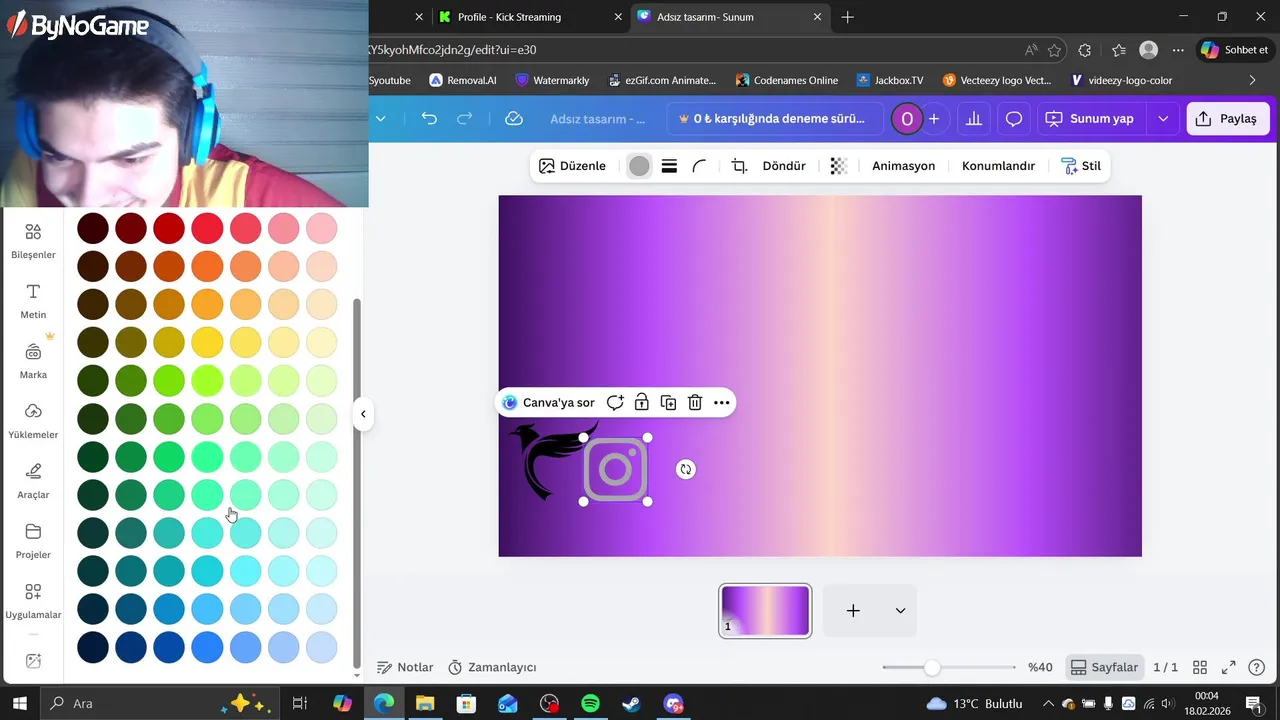Viewport: 1280px width, 720px height.
Task: Expand the Sunum yap dropdown arrow
Action: (1163, 118)
